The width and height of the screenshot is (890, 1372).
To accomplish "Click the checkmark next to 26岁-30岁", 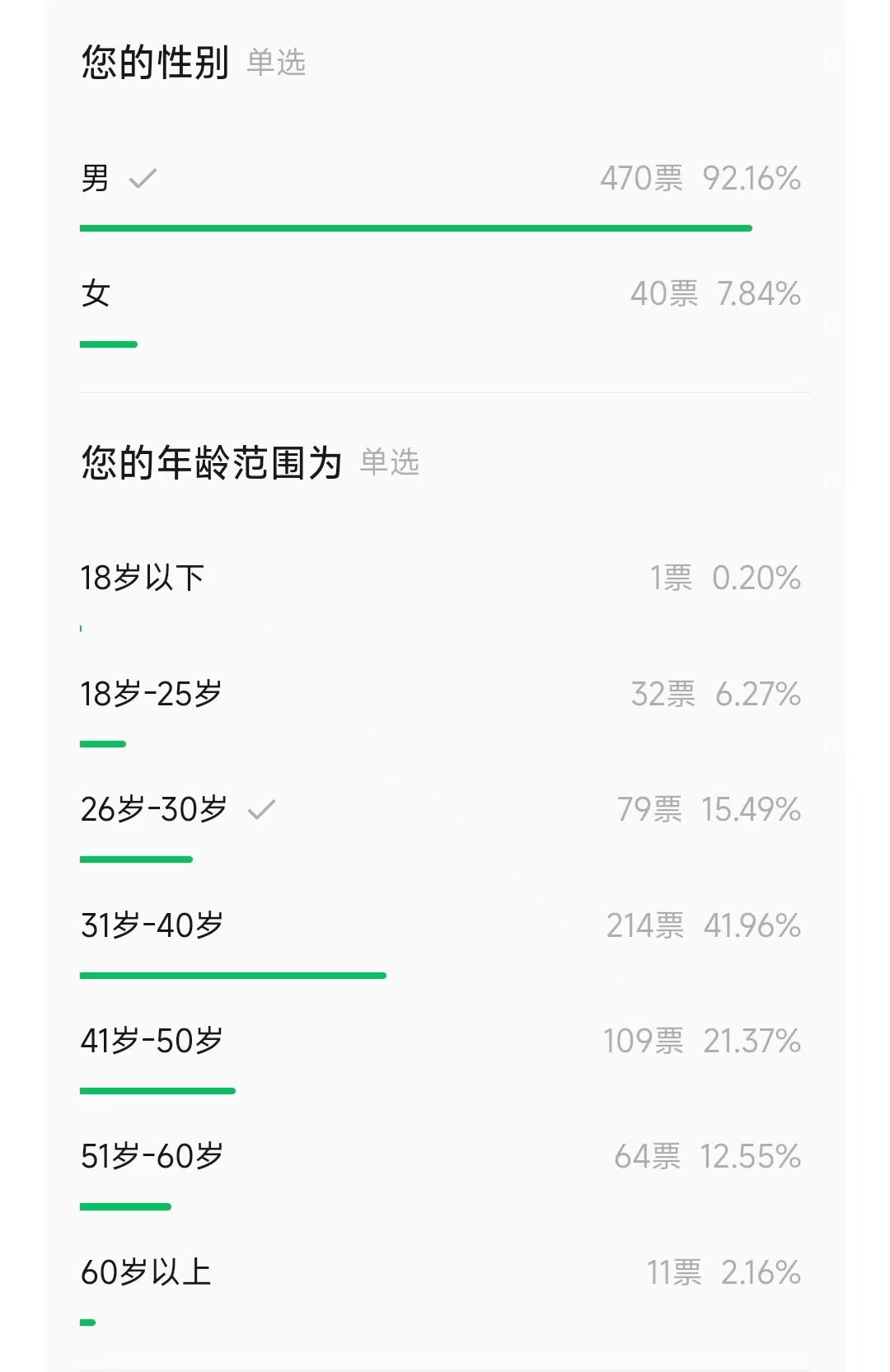I will pyautogui.click(x=261, y=810).
